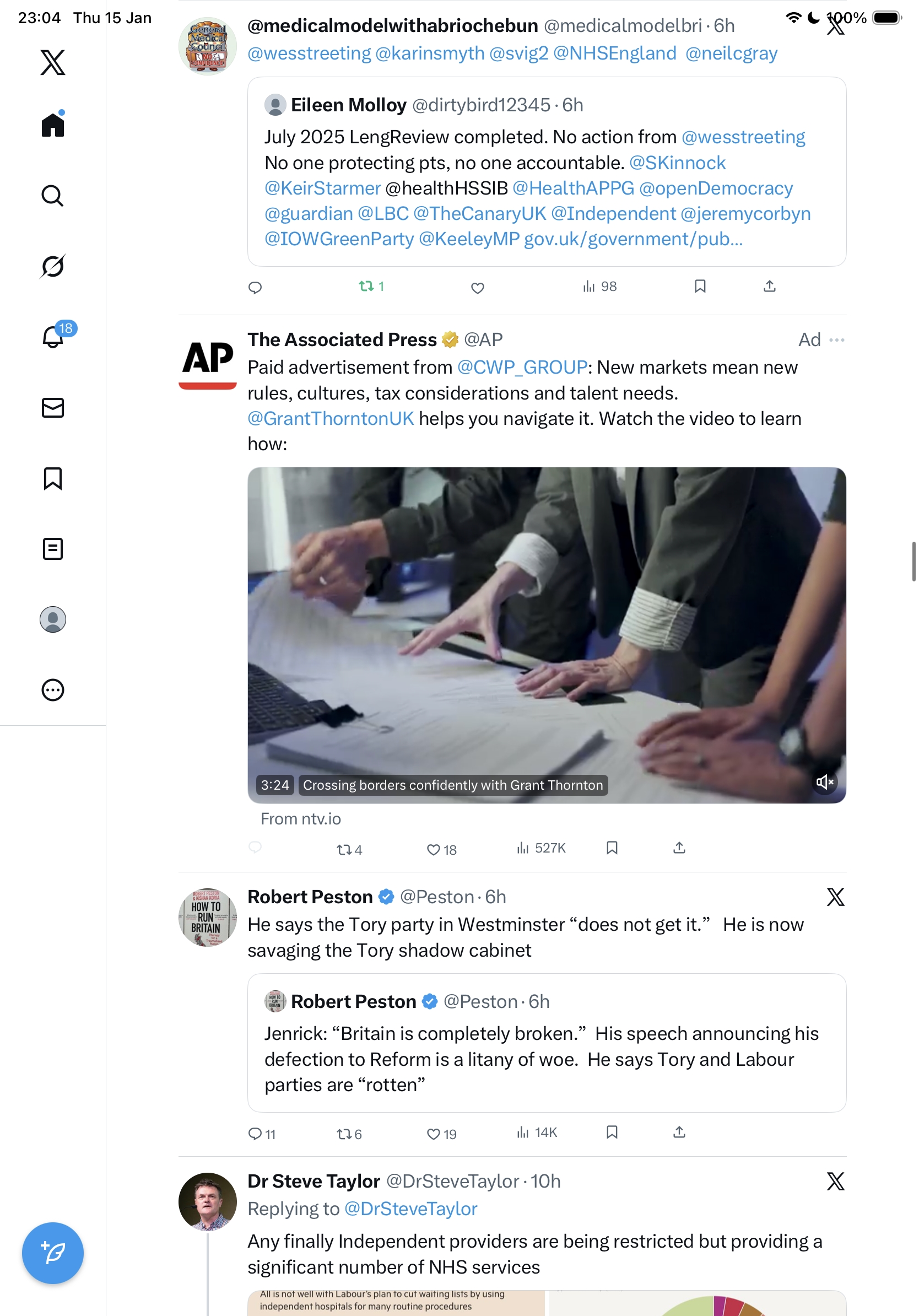Tap the compose new post button
Screen dimensions: 919x1316
coord(53,1253)
